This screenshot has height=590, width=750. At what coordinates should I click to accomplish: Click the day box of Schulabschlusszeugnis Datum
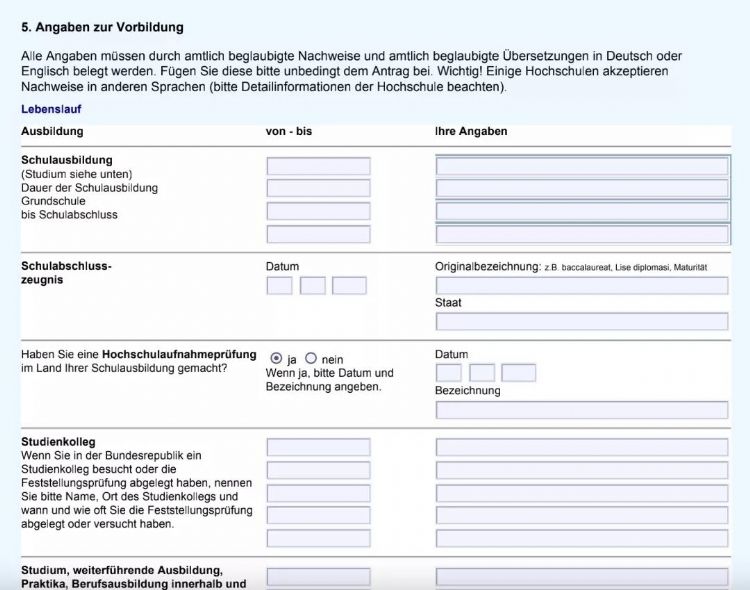(279, 286)
